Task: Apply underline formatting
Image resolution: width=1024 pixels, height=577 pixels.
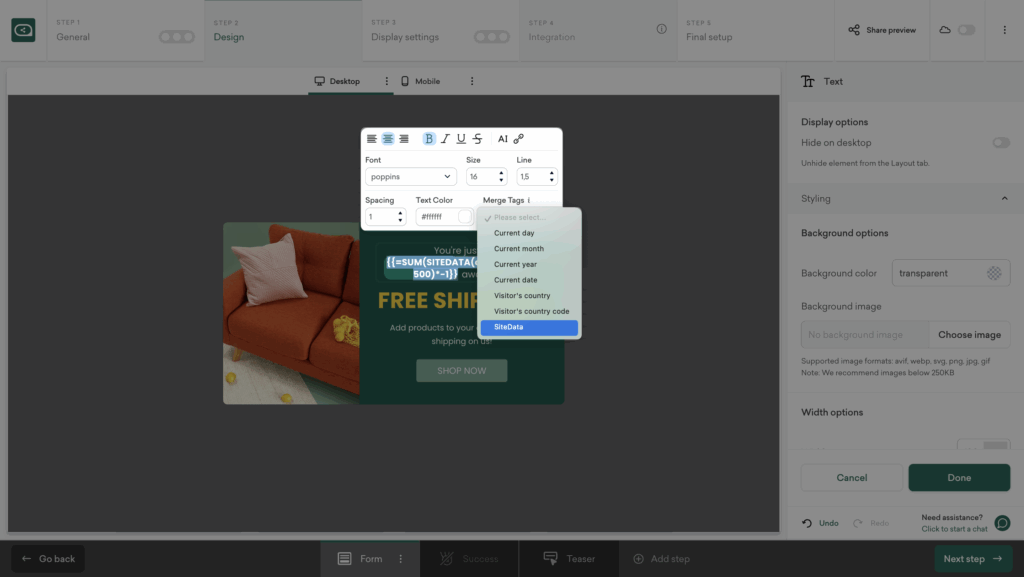Action: 461,139
